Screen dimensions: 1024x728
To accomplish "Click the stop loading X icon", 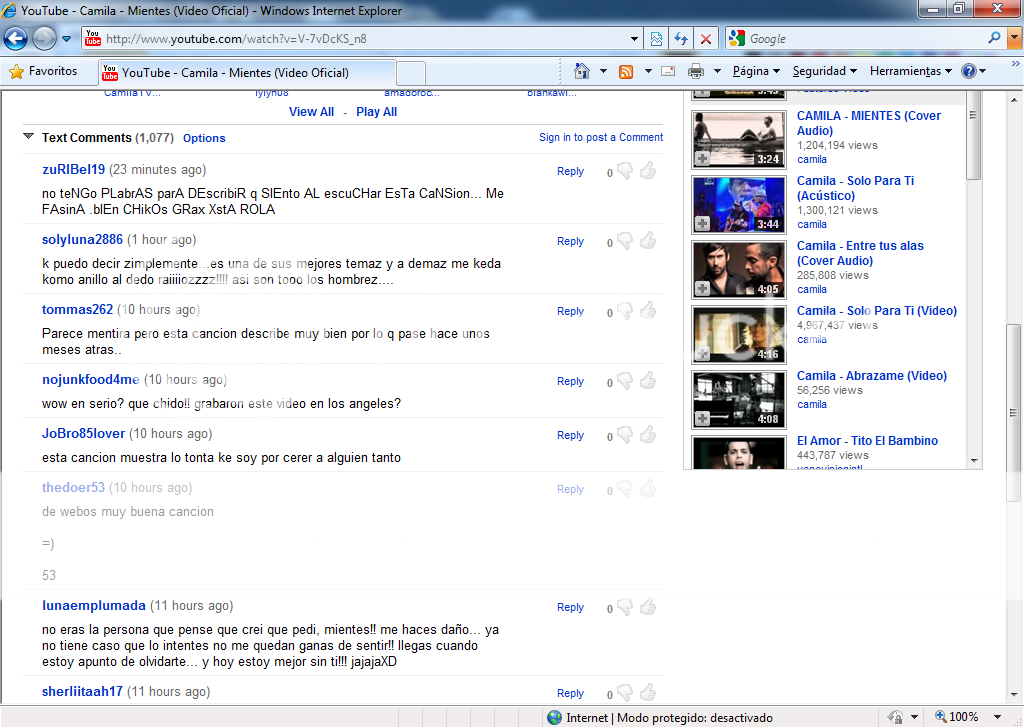I will 706,39.
